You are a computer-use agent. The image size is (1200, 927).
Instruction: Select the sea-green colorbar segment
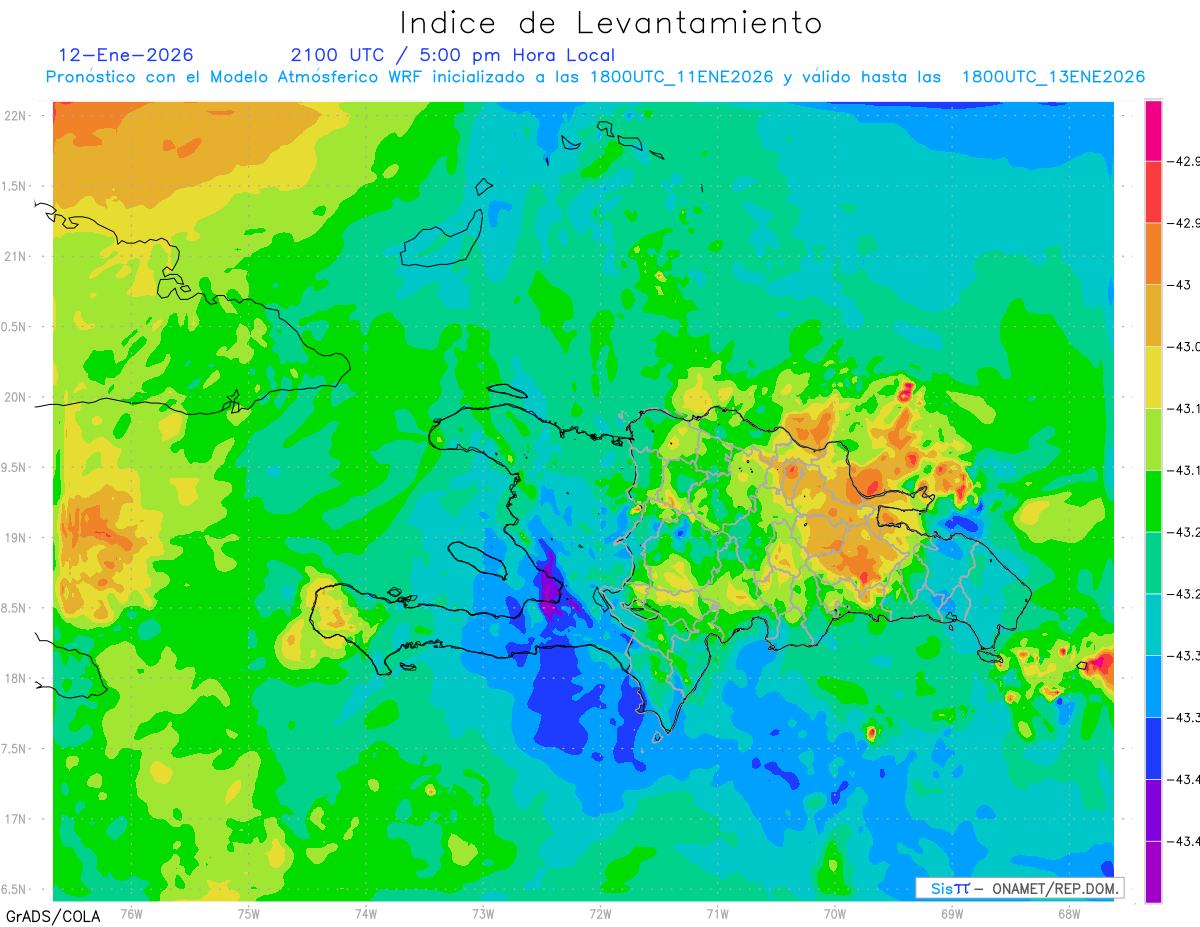click(1153, 563)
